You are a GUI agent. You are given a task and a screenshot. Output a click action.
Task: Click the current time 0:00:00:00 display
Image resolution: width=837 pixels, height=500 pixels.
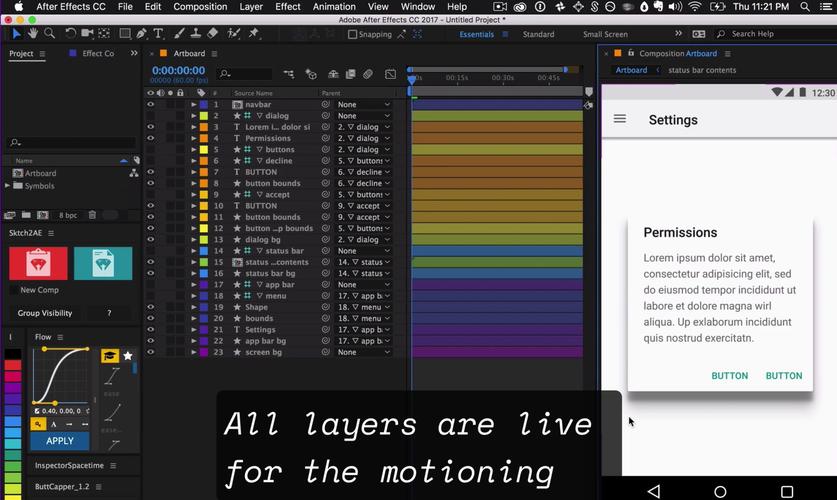[178, 70]
